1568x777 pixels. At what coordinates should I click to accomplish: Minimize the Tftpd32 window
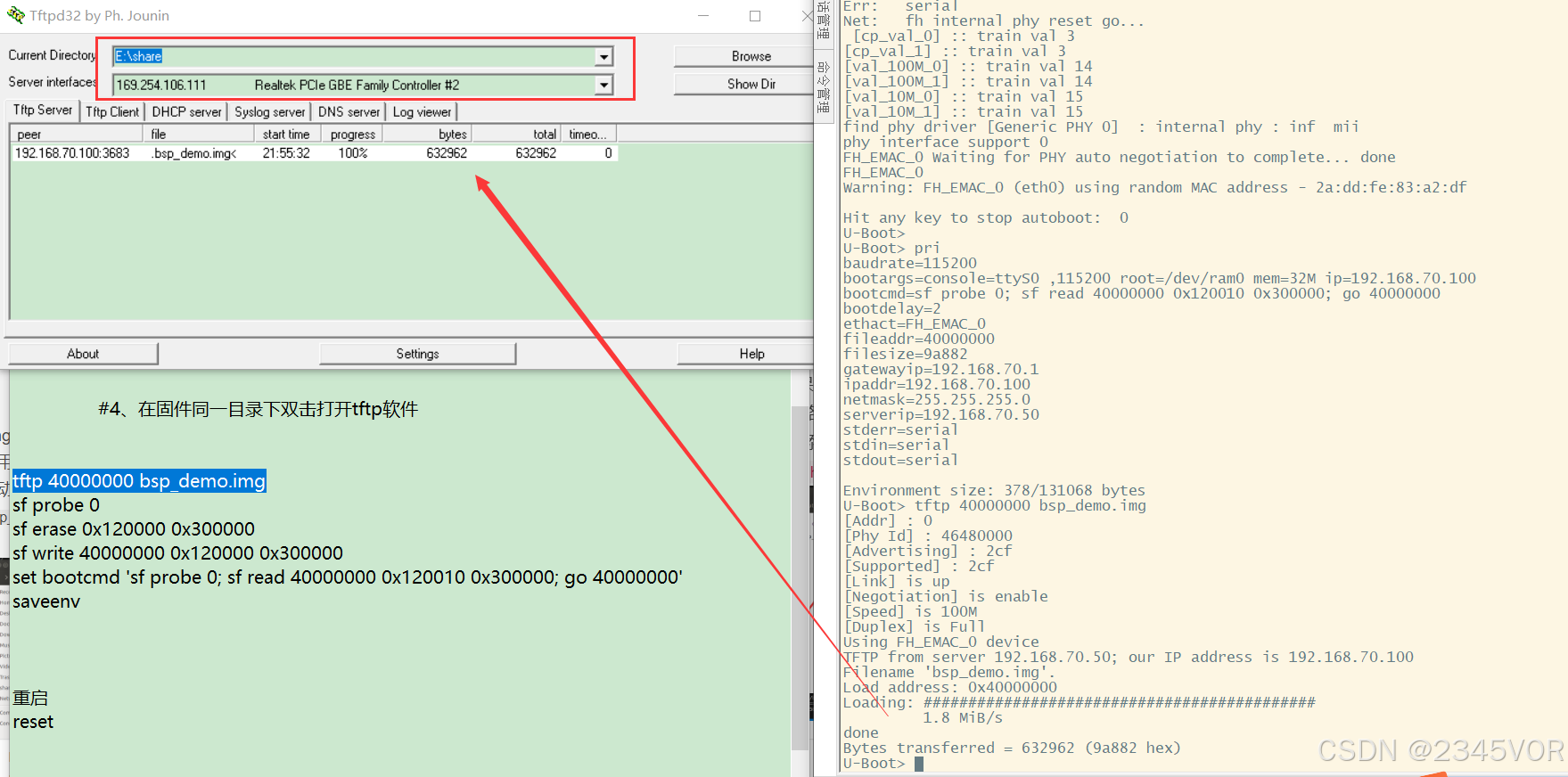(703, 15)
